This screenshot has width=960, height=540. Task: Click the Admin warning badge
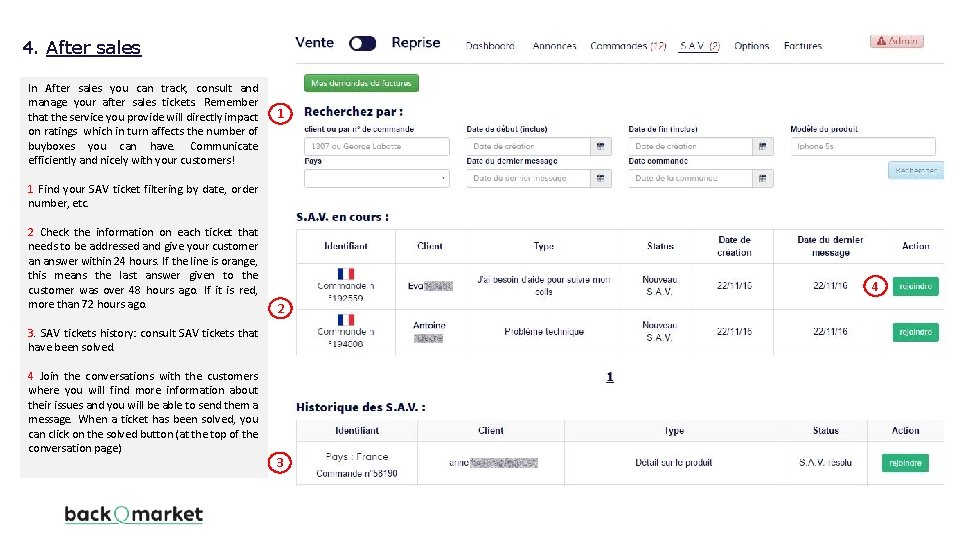(x=896, y=41)
